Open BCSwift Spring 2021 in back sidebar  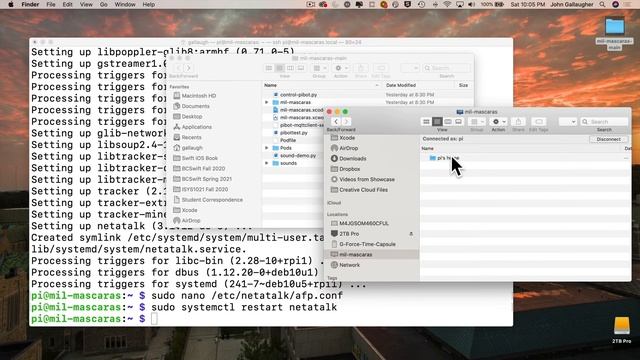click(206, 179)
